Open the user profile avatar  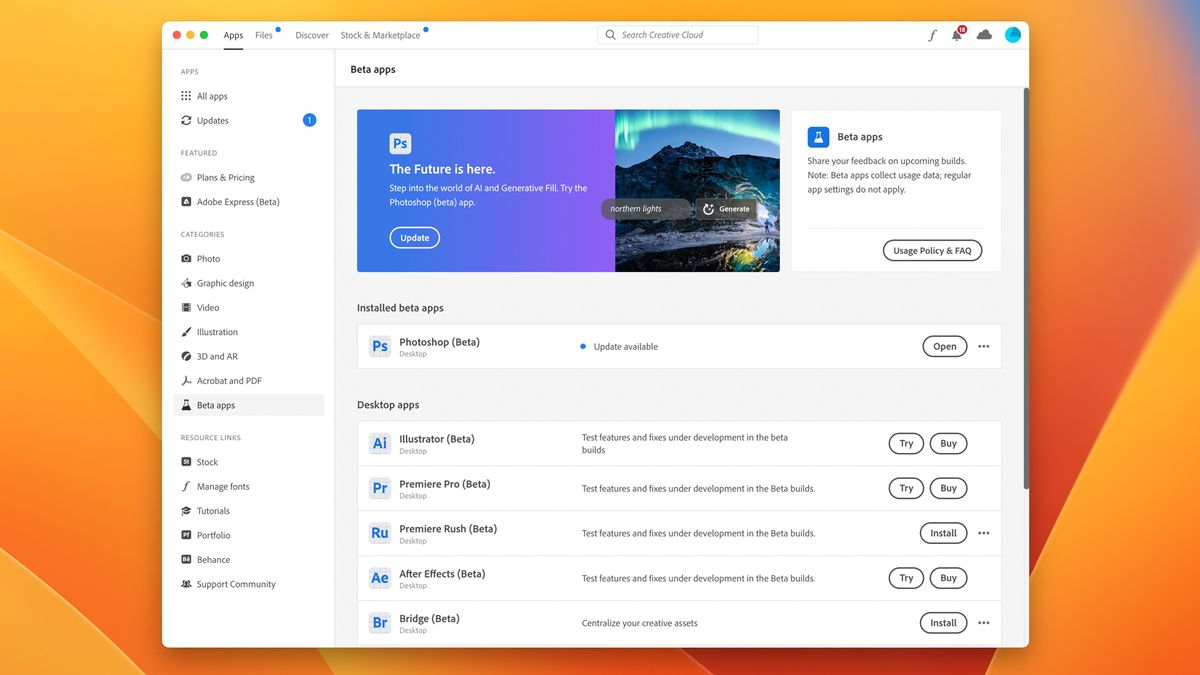tap(1012, 35)
